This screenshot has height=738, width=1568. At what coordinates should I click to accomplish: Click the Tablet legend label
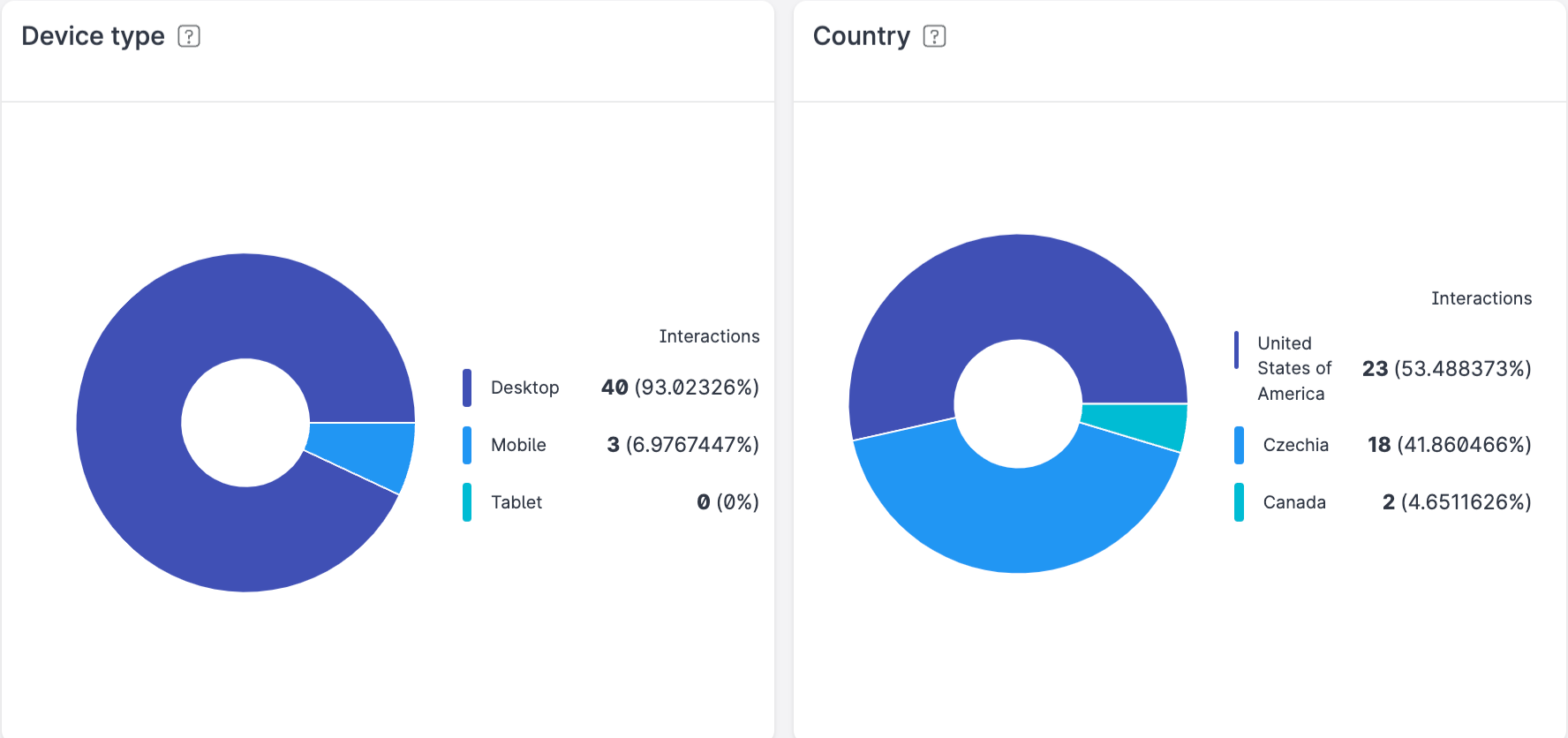tap(516, 502)
